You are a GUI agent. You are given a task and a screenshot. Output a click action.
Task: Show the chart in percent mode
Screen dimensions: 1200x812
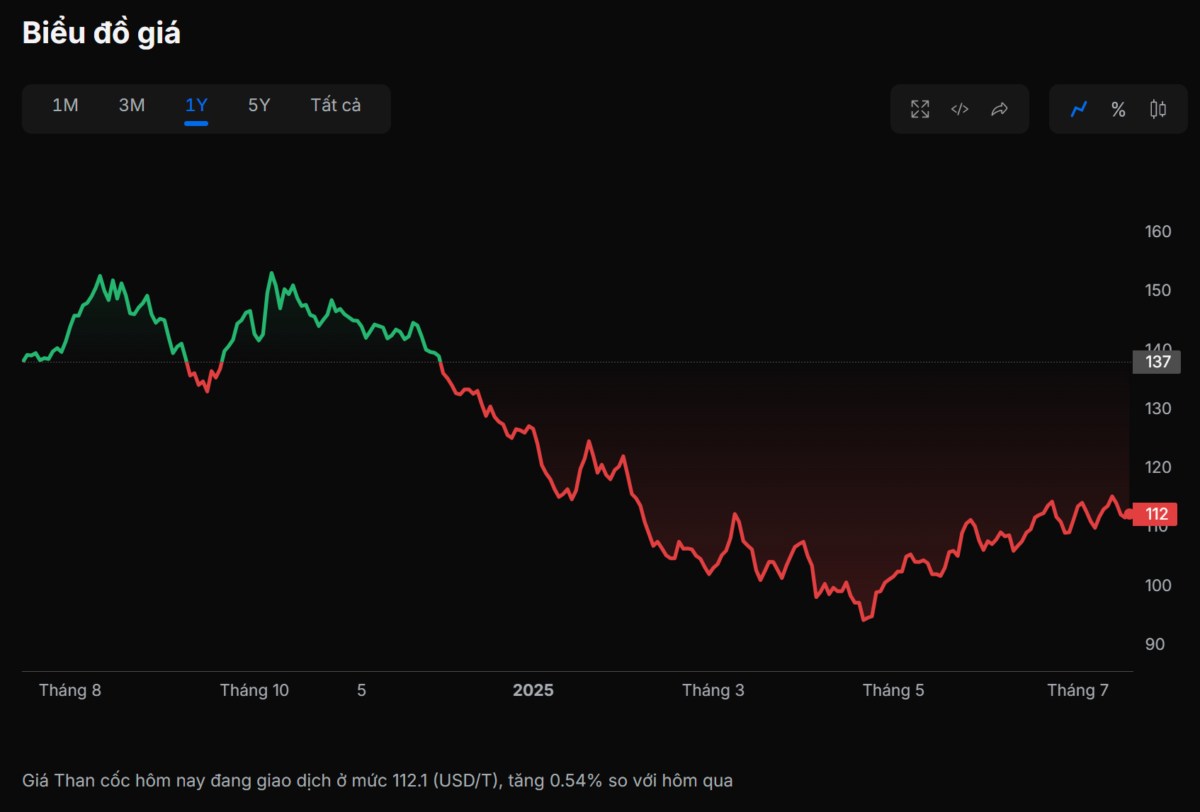[x=1118, y=109]
